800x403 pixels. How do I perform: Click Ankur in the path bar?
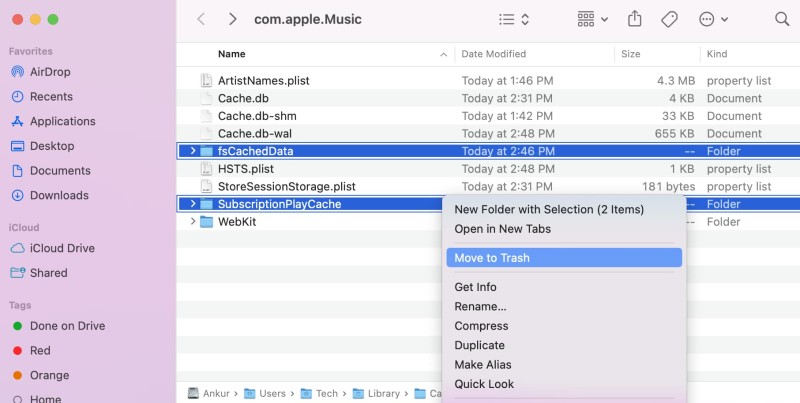[209, 394]
